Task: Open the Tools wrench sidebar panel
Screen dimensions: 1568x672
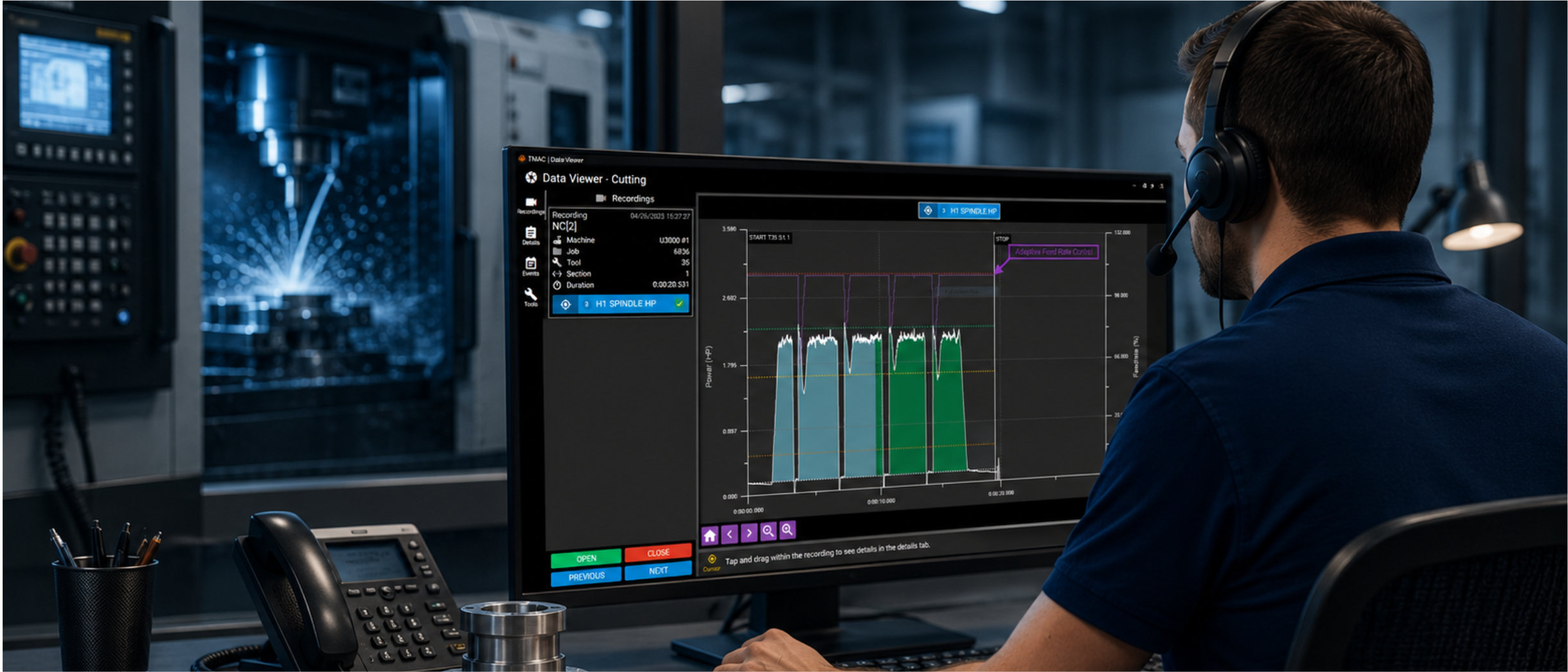Action: tap(531, 297)
